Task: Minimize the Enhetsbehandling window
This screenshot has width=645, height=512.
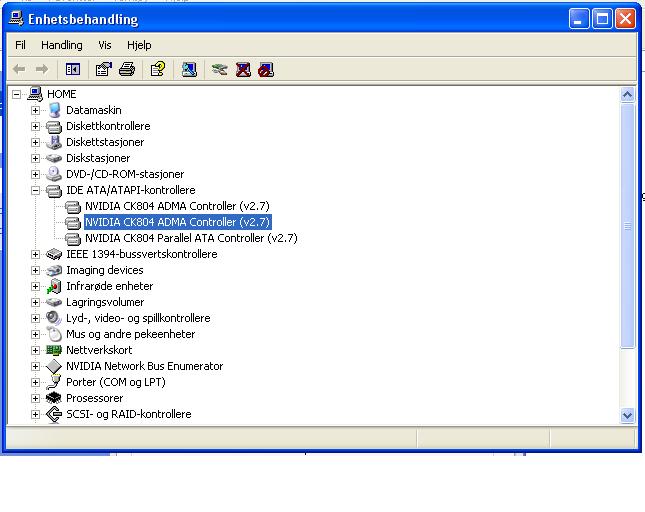Action: (x=579, y=19)
